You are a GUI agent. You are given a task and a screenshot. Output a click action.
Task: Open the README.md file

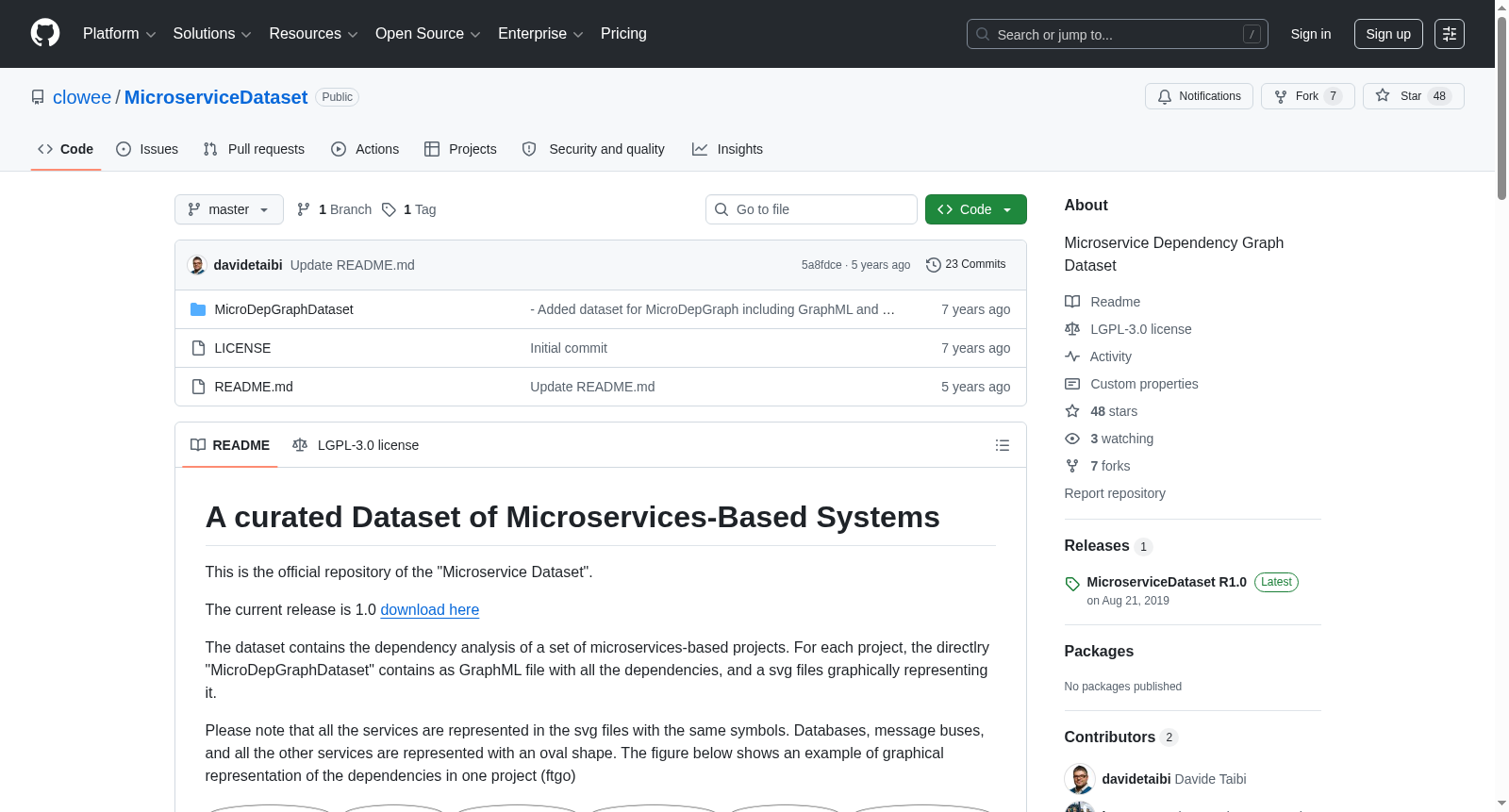(x=254, y=387)
